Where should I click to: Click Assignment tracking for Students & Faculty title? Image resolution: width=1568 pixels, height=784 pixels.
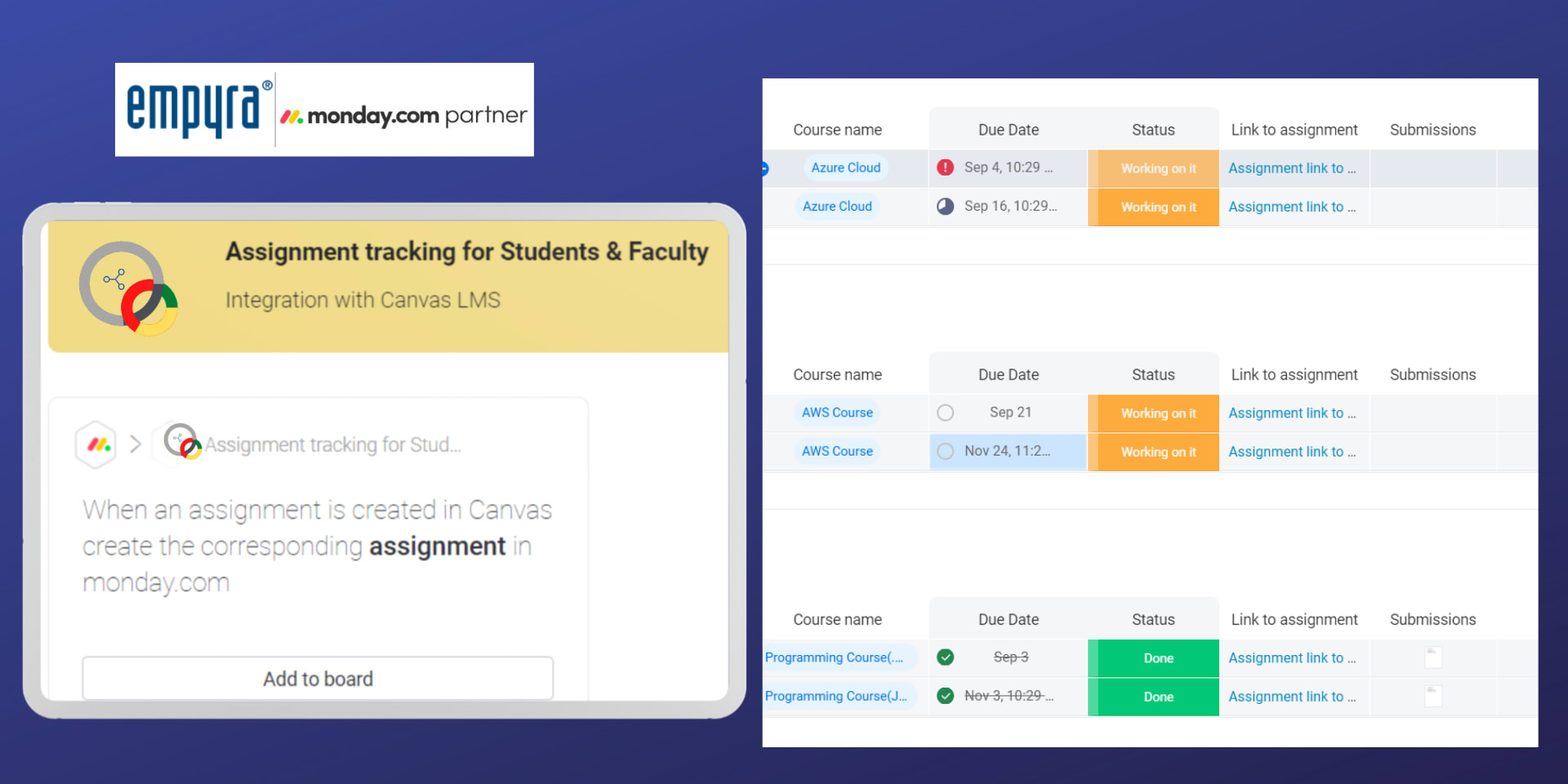[x=467, y=252]
